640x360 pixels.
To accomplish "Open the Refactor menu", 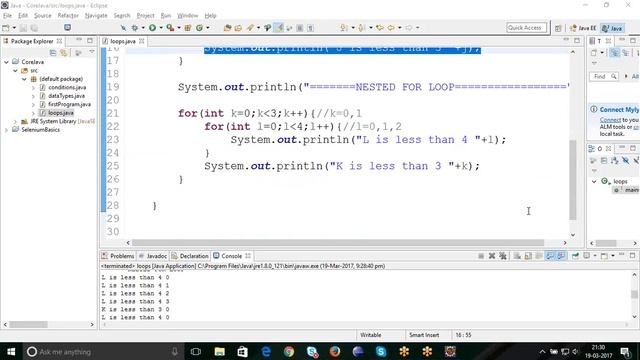I will point(68,16).
